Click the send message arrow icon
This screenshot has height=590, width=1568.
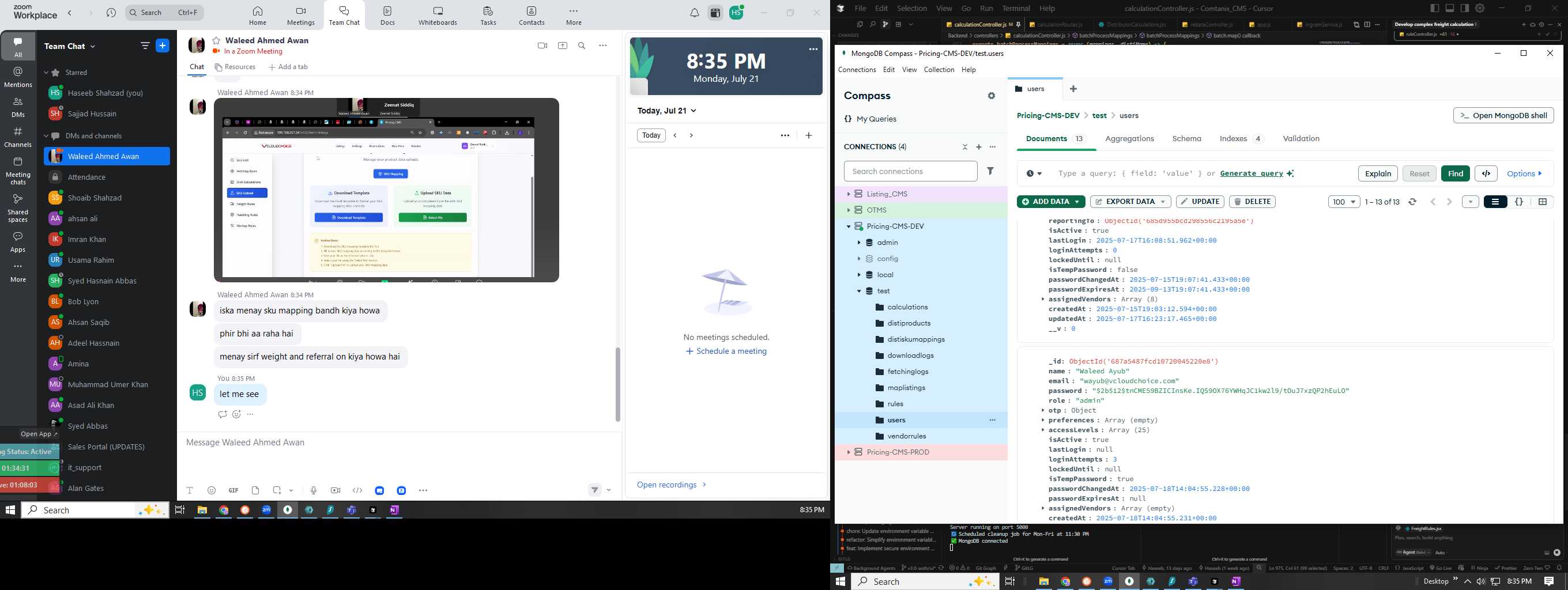tap(595, 490)
